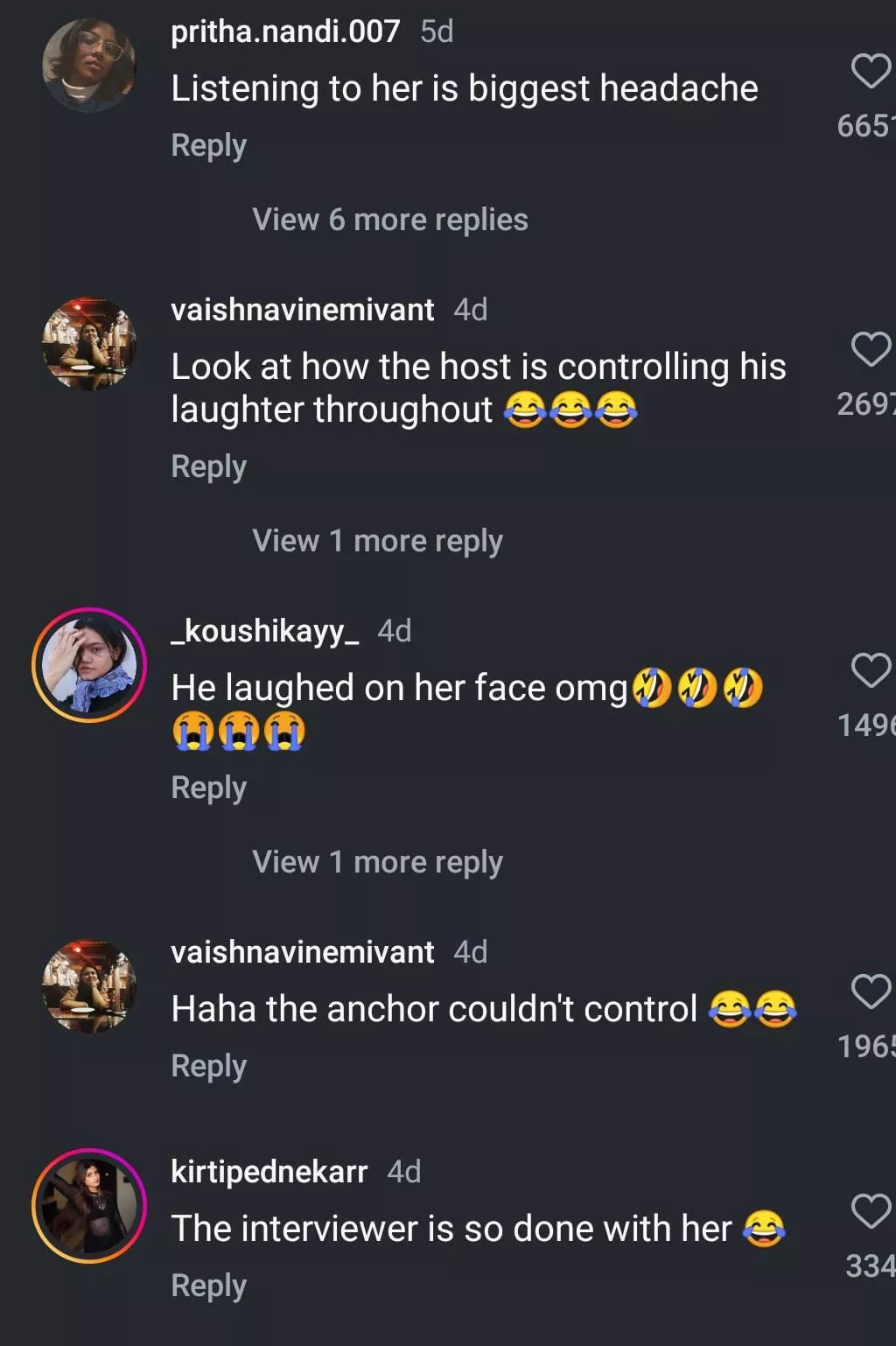Expand 1 more reply under _koushikayy_'s comment

(x=377, y=862)
